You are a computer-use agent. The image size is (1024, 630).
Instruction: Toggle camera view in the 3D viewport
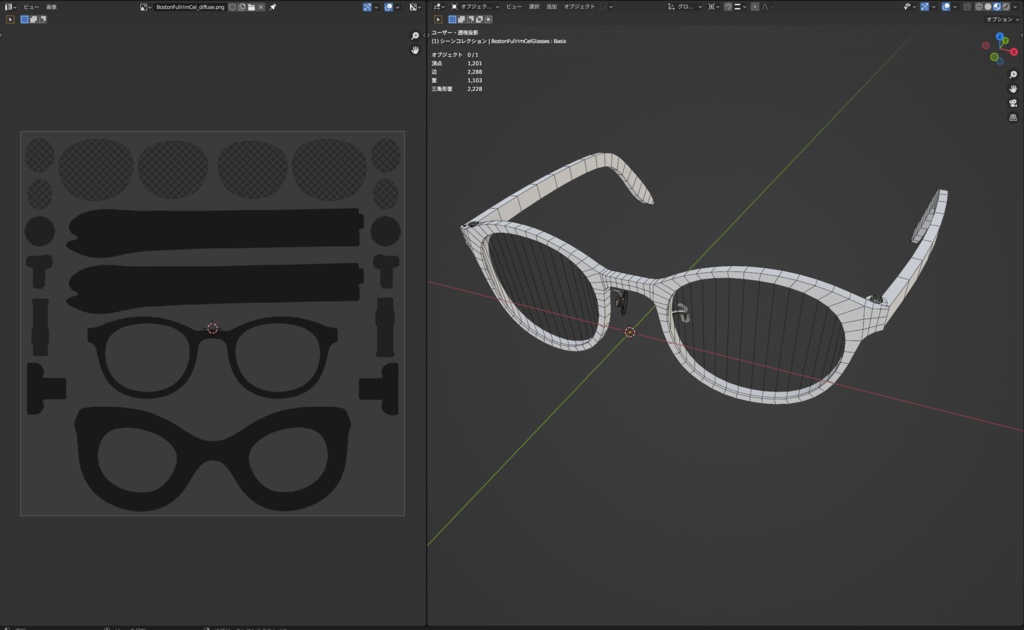click(x=1013, y=103)
